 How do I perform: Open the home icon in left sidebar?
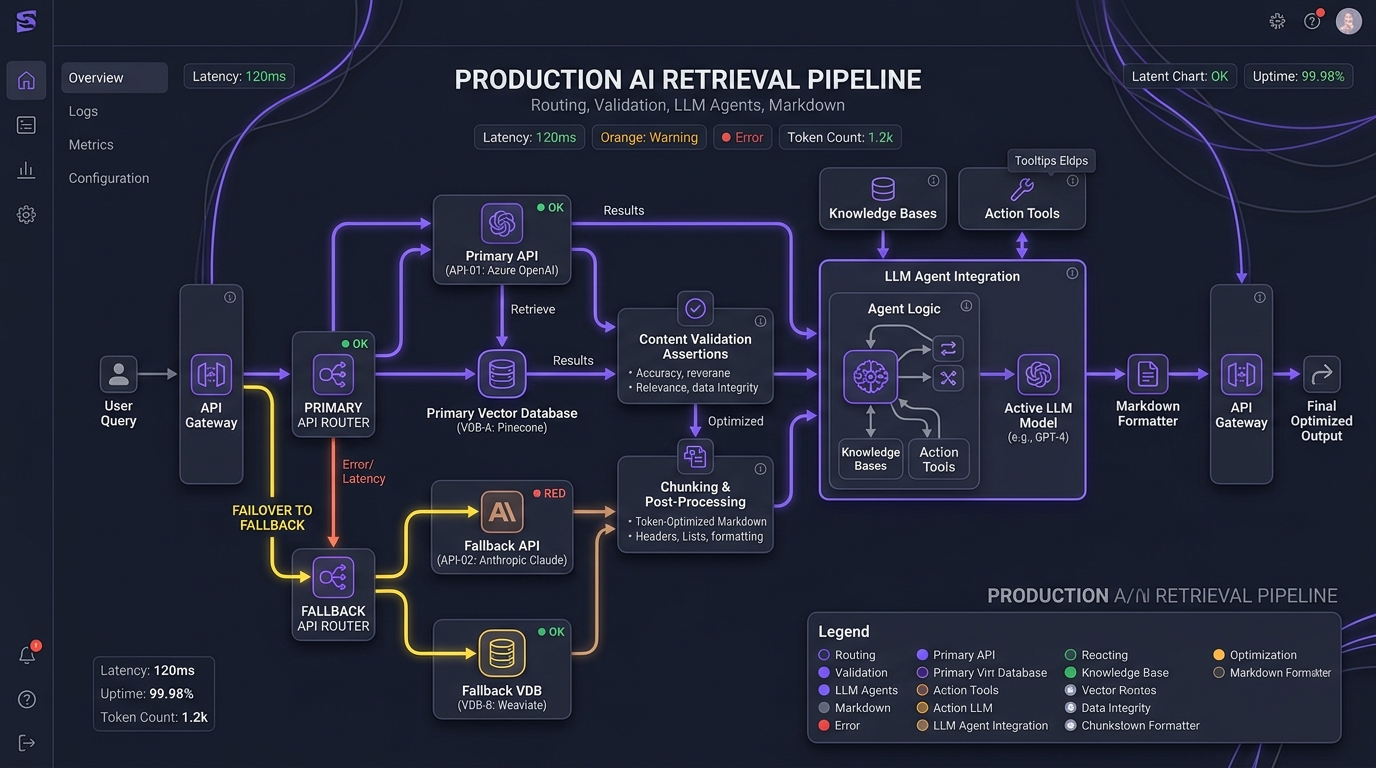[26, 80]
